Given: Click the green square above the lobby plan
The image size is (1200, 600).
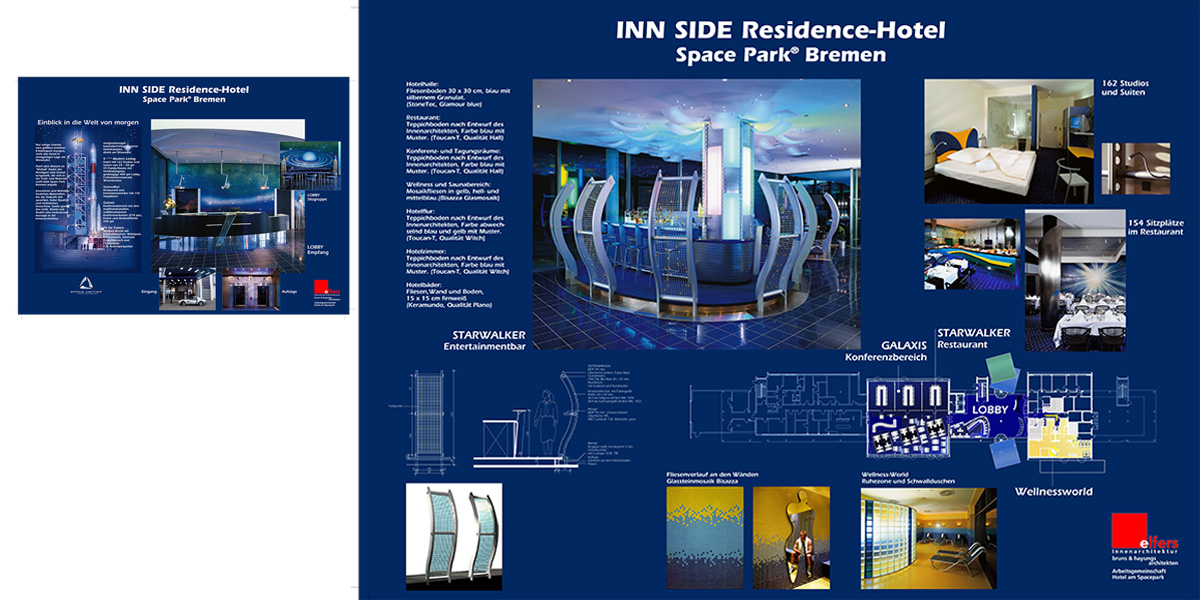Looking at the screenshot, I should click(x=1001, y=371).
